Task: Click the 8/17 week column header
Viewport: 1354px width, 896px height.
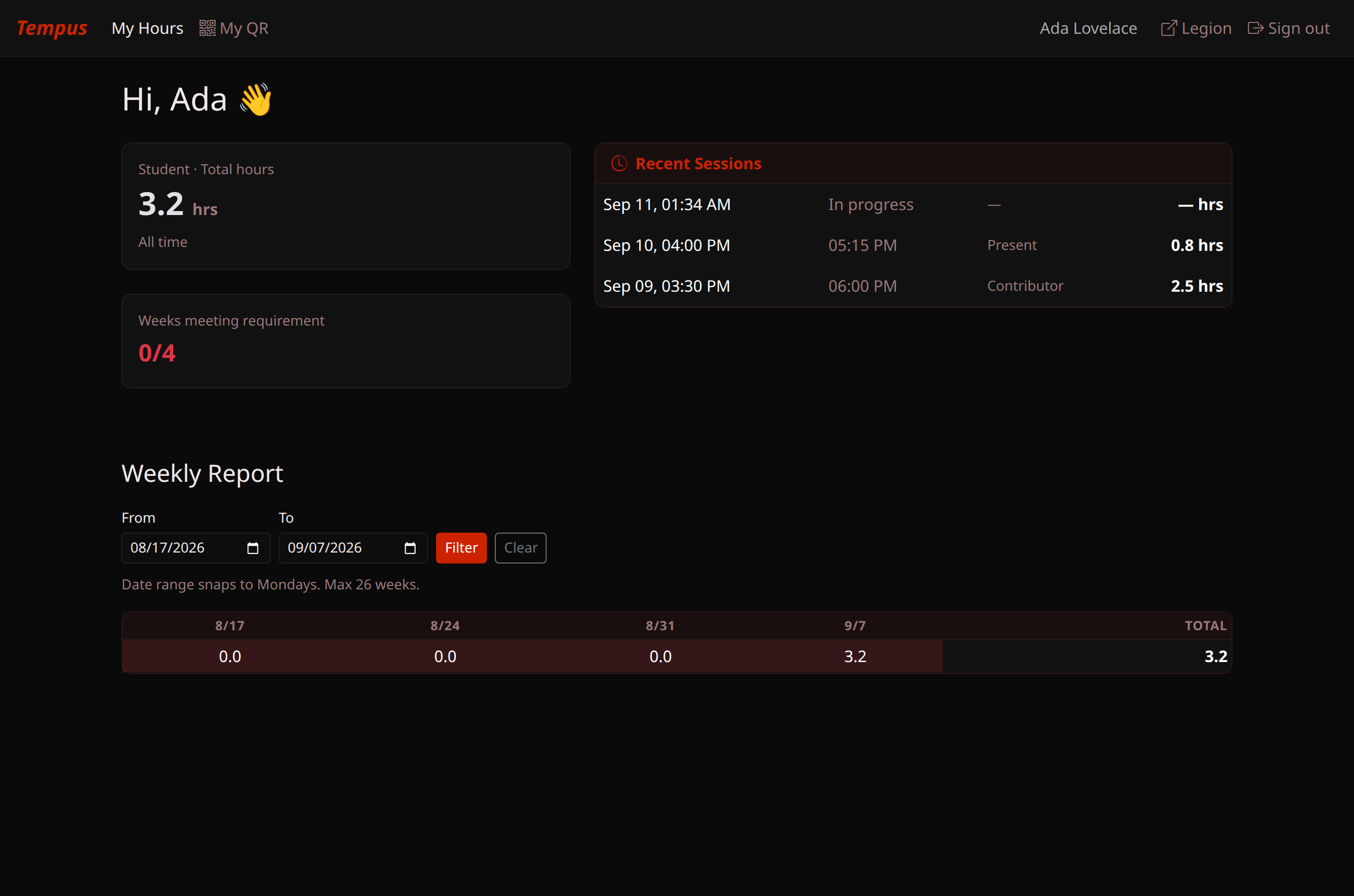Action: tap(229, 626)
